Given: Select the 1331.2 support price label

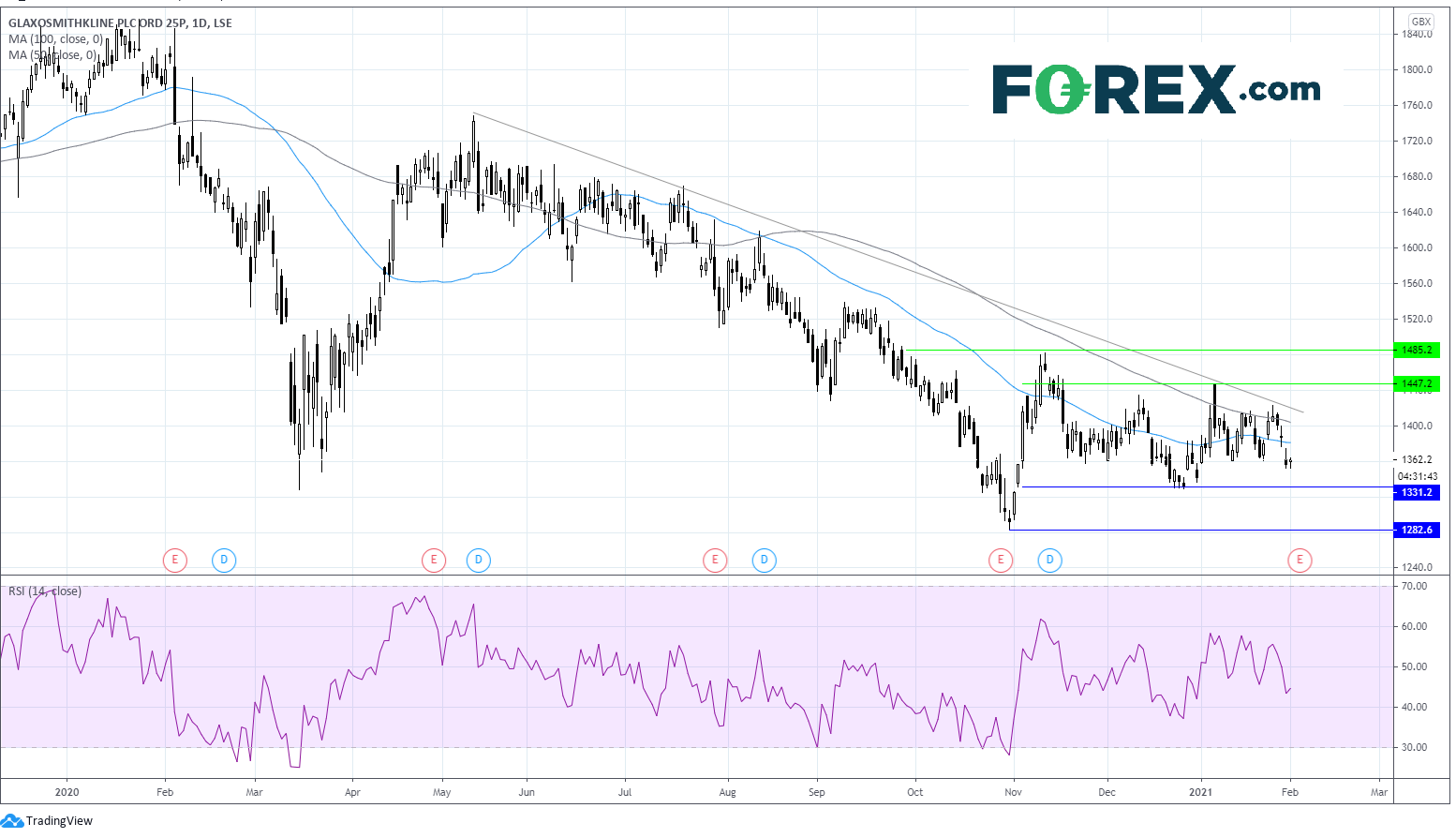Looking at the screenshot, I should 1416,492.
